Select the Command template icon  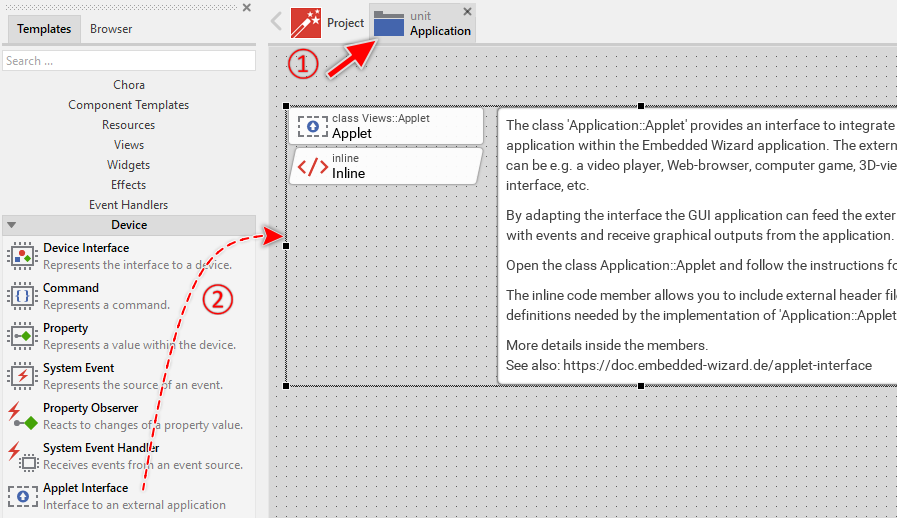tap(22, 296)
